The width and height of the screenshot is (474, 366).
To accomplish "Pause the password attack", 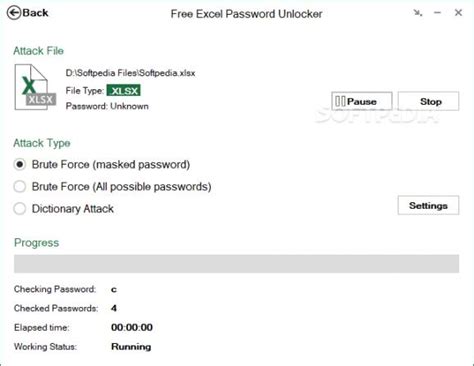I will 362,101.
